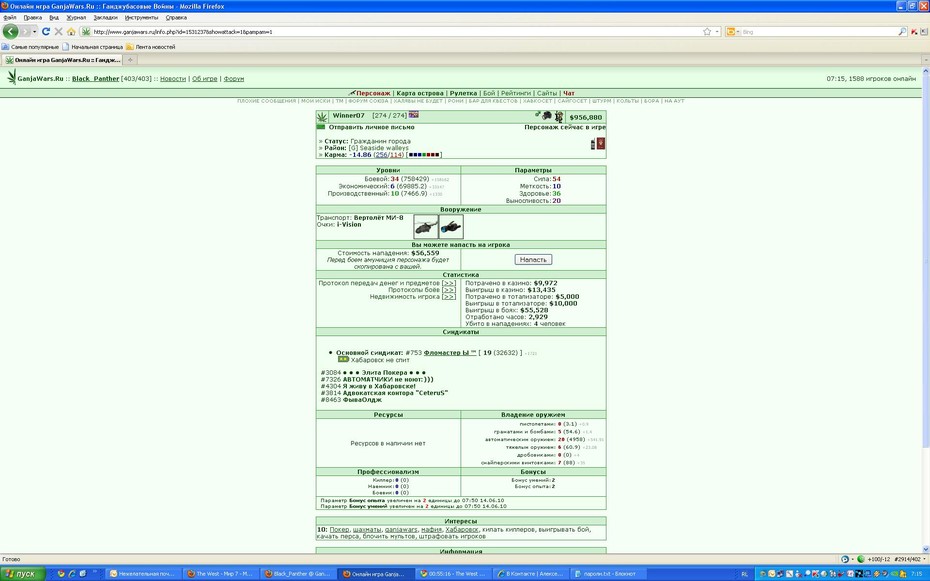Click the i-Vision goggles thumbnail

tap(451, 227)
